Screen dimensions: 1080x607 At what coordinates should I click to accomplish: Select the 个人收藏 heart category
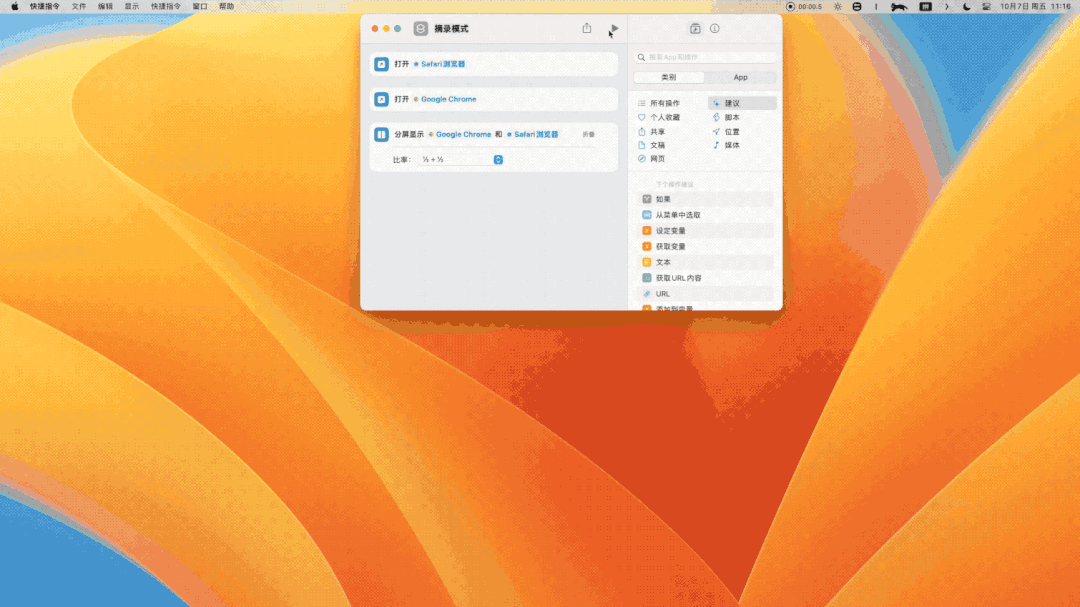641,117
